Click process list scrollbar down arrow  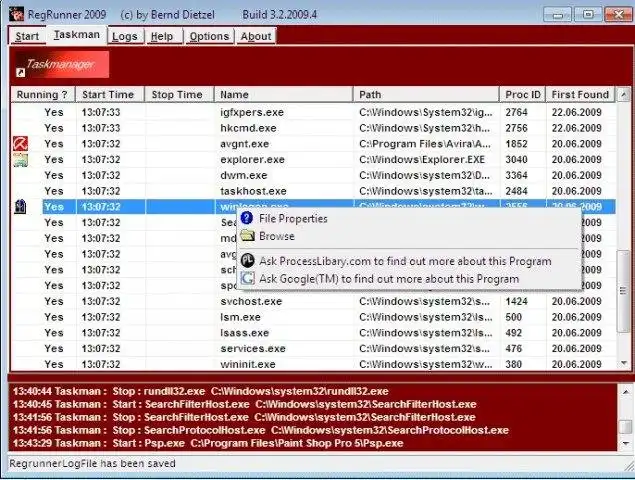point(624,363)
